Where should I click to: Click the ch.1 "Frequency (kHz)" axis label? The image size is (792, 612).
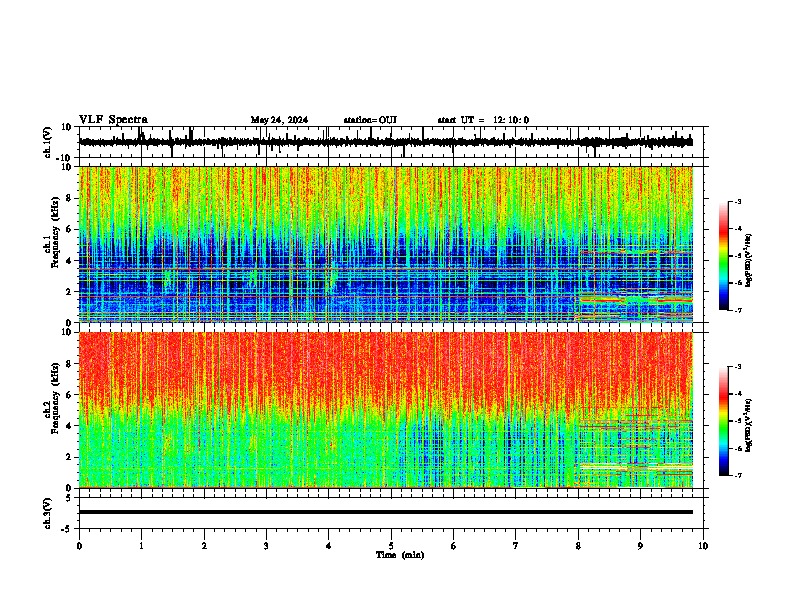click(x=55, y=233)
